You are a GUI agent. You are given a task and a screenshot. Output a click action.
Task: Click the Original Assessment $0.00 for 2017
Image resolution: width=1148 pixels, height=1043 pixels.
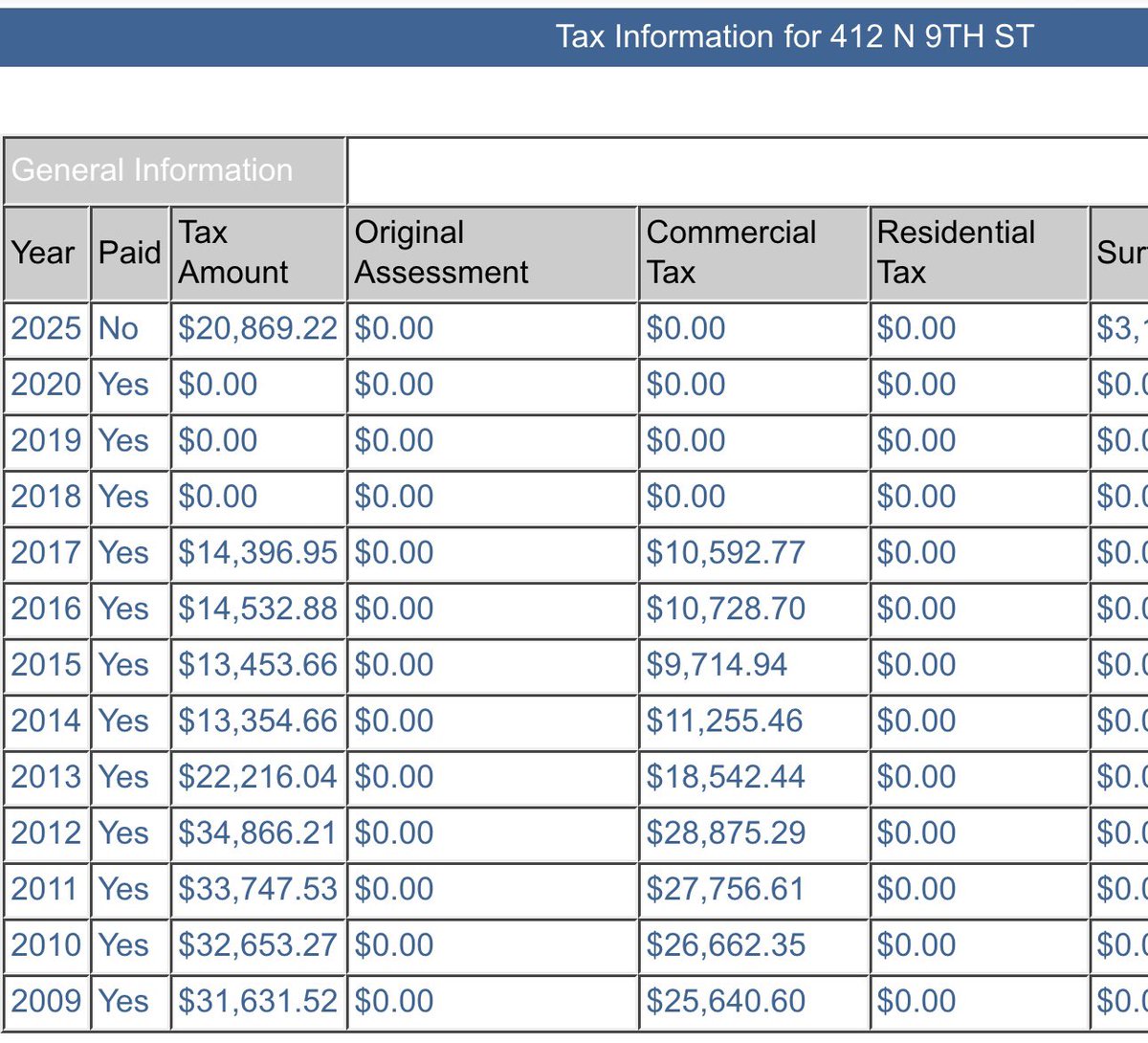pos(394,552)
